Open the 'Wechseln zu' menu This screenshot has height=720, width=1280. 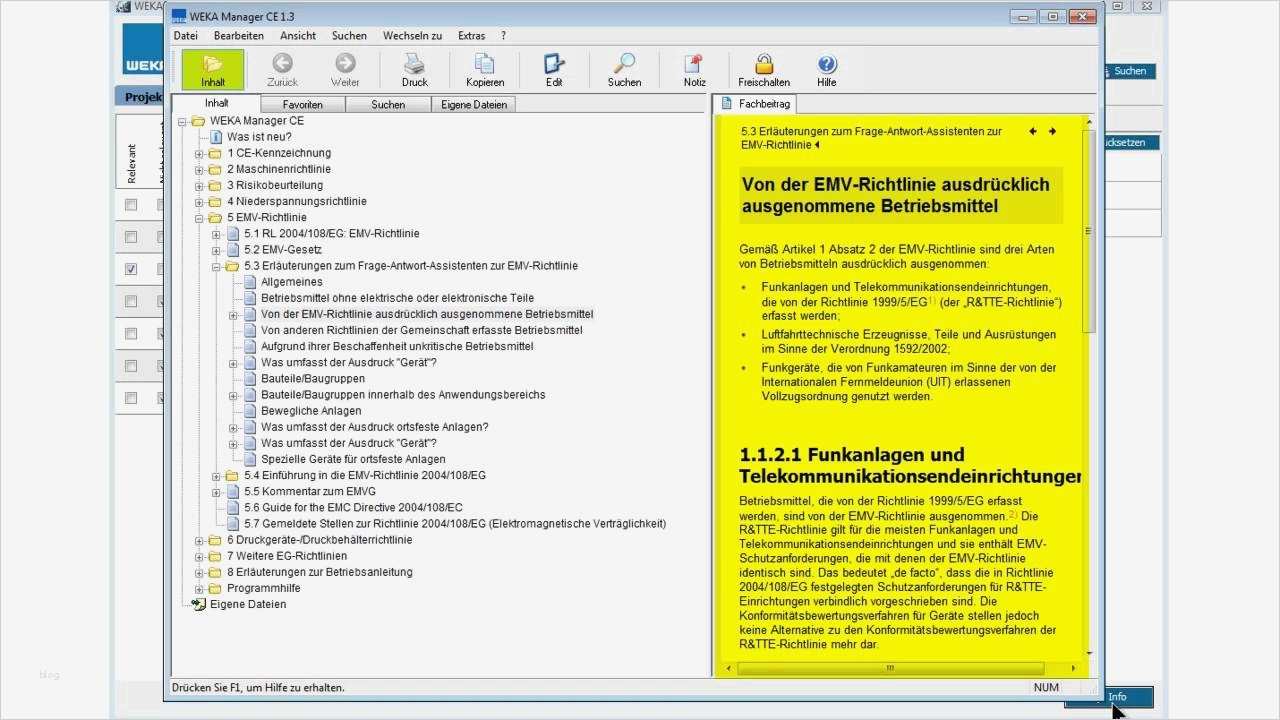[x=412, y=35]
